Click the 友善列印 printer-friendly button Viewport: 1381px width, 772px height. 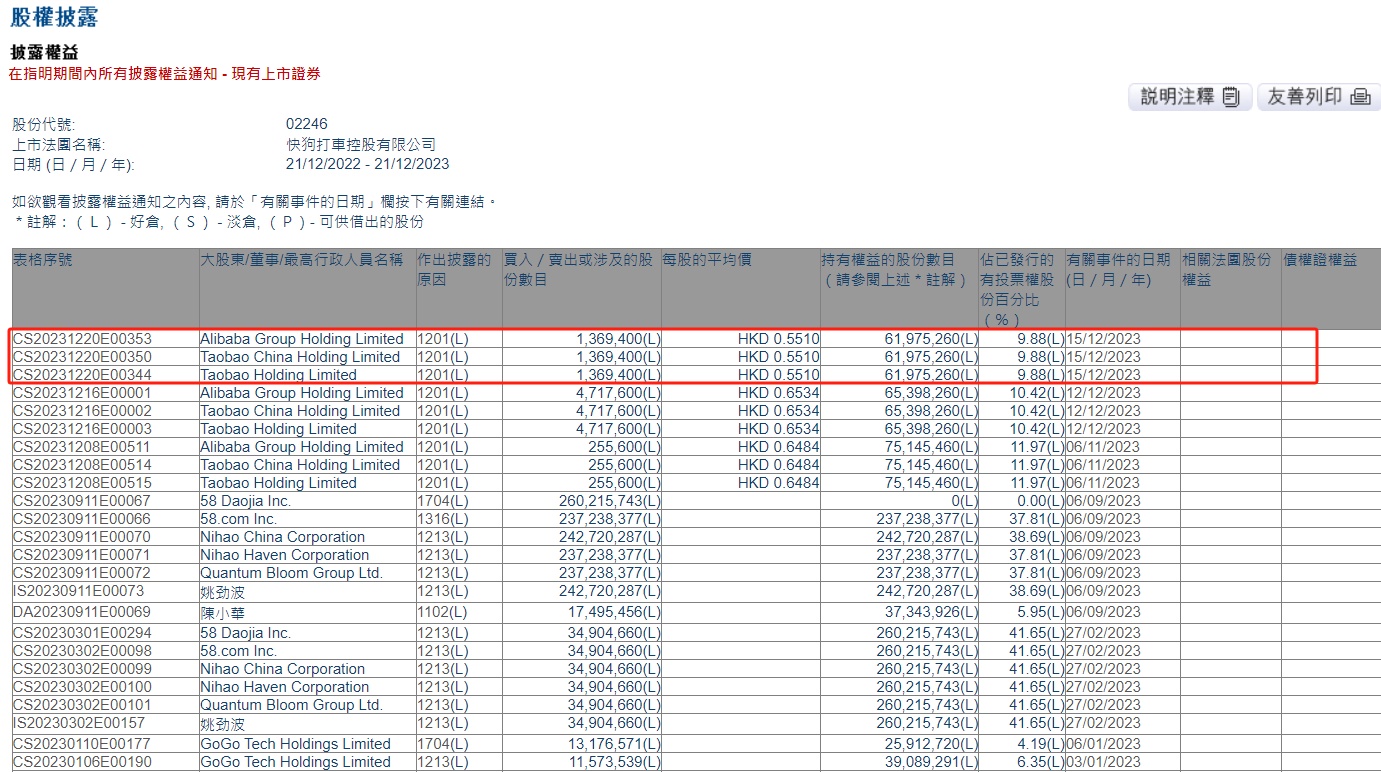point(1318,97)
